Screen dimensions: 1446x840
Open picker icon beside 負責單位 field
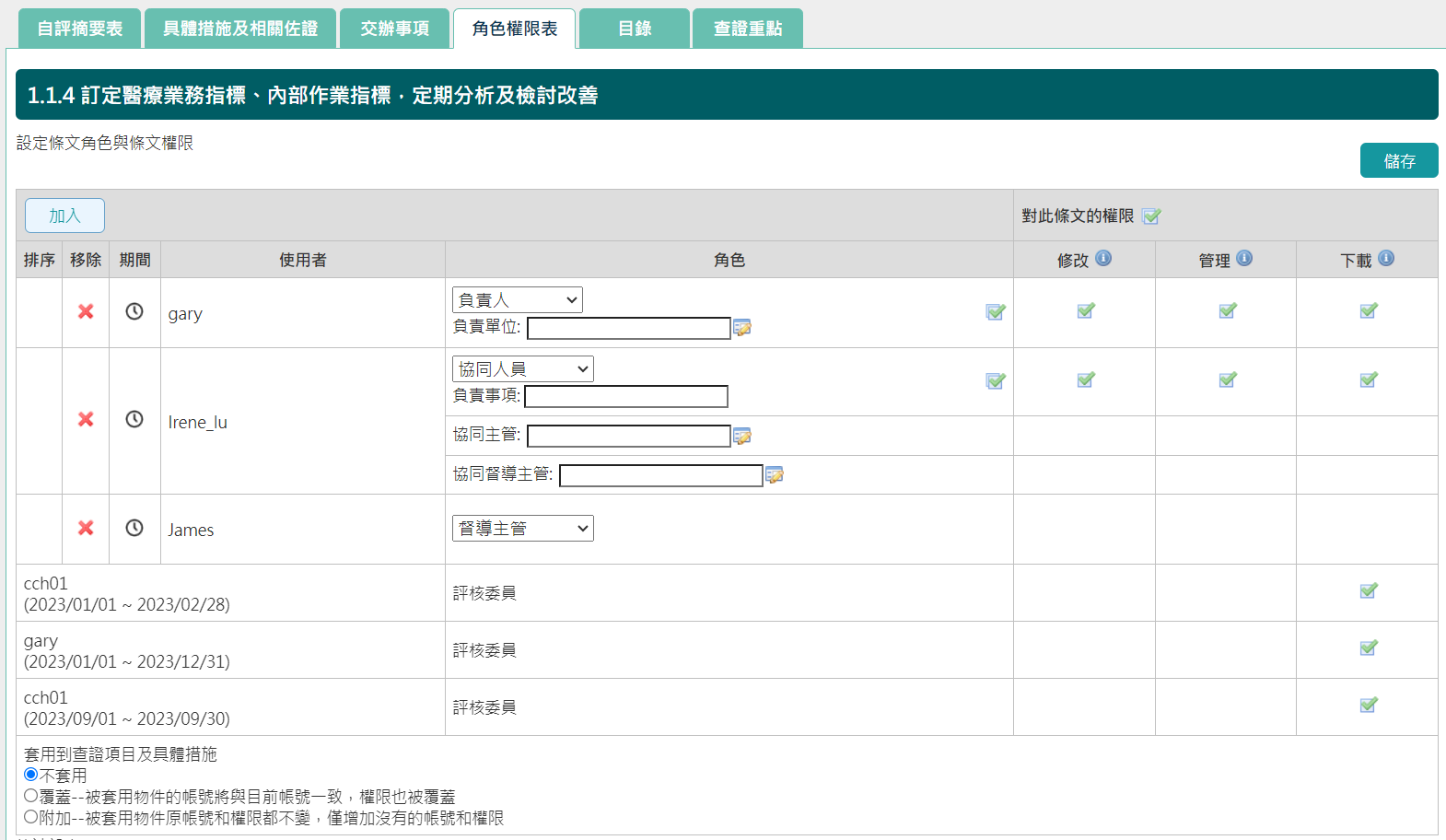coord(742,328)
